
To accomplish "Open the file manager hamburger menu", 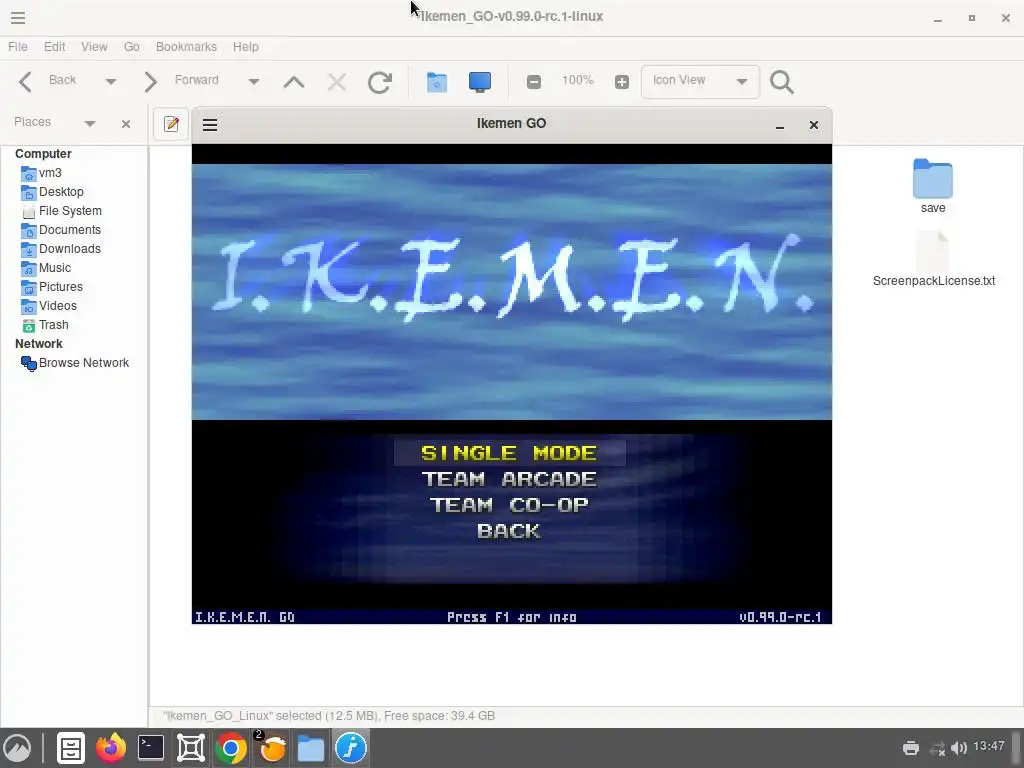I will point(18,18).
